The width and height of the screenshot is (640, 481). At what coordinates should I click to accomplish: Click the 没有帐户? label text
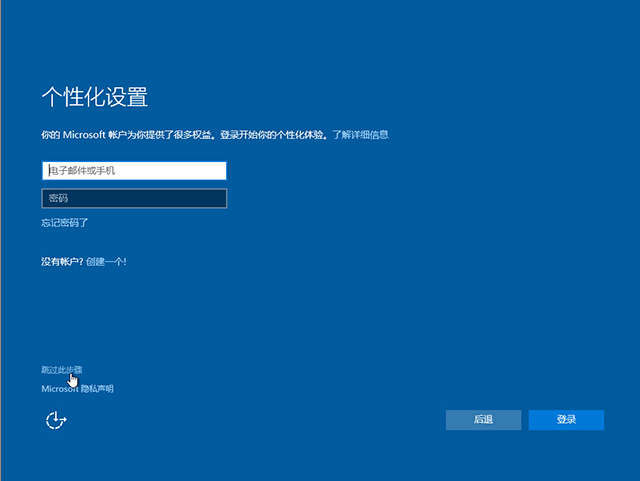point(61,261)
